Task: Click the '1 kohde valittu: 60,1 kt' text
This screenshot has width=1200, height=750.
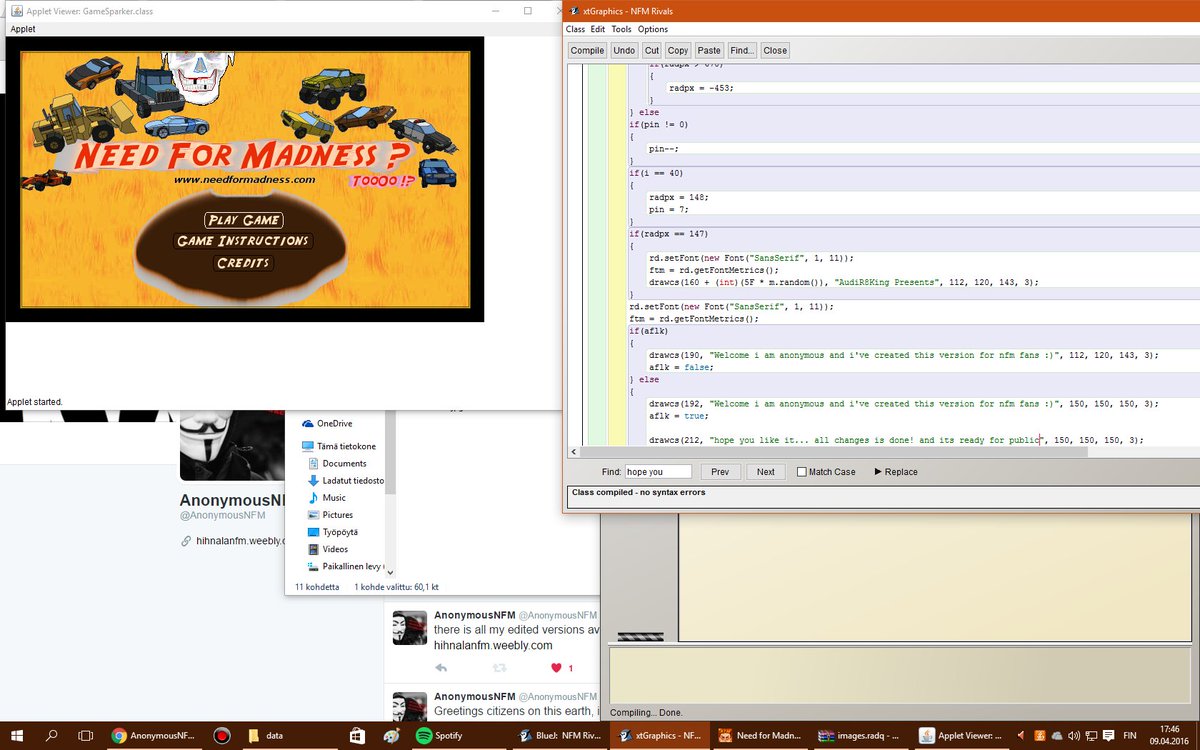Action: (x=396, y=587)
